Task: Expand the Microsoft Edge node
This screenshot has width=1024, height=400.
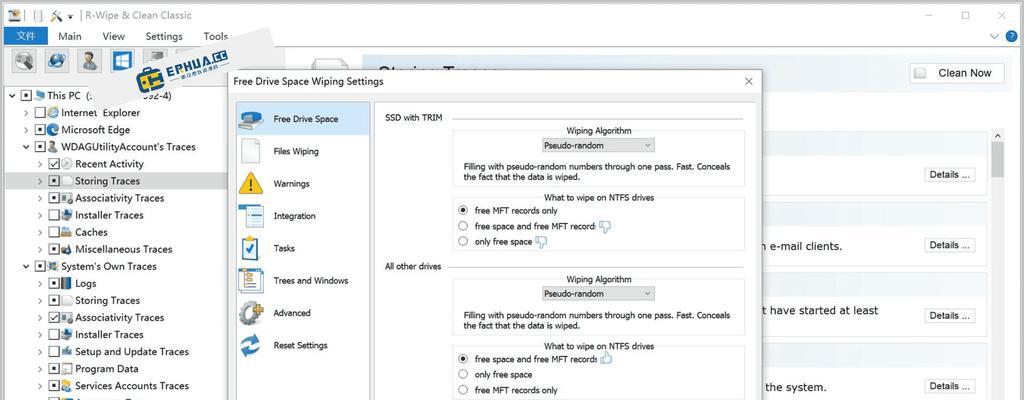Action: click(x=26, y=129)
